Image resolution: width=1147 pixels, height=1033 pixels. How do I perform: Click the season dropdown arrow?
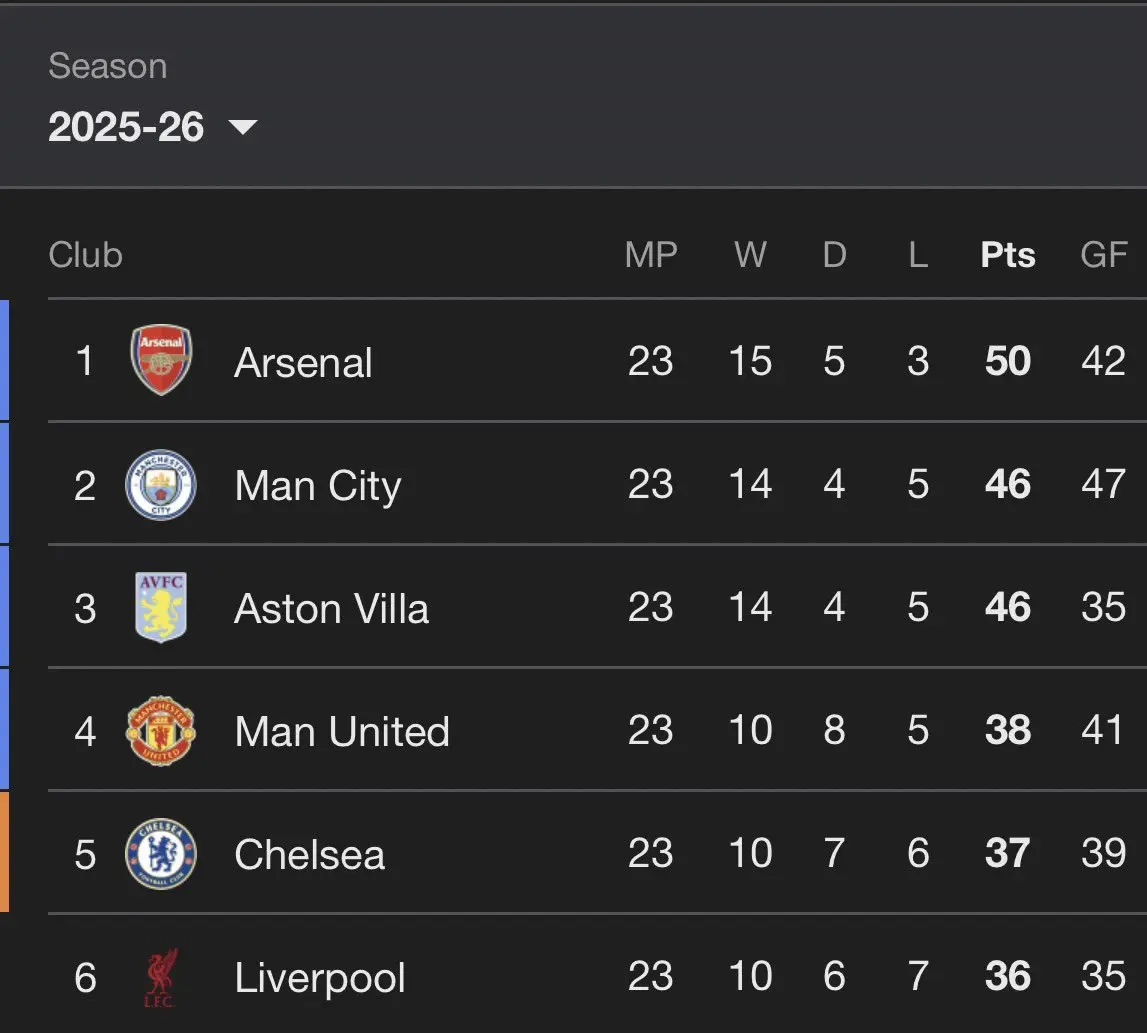point(243,127)
